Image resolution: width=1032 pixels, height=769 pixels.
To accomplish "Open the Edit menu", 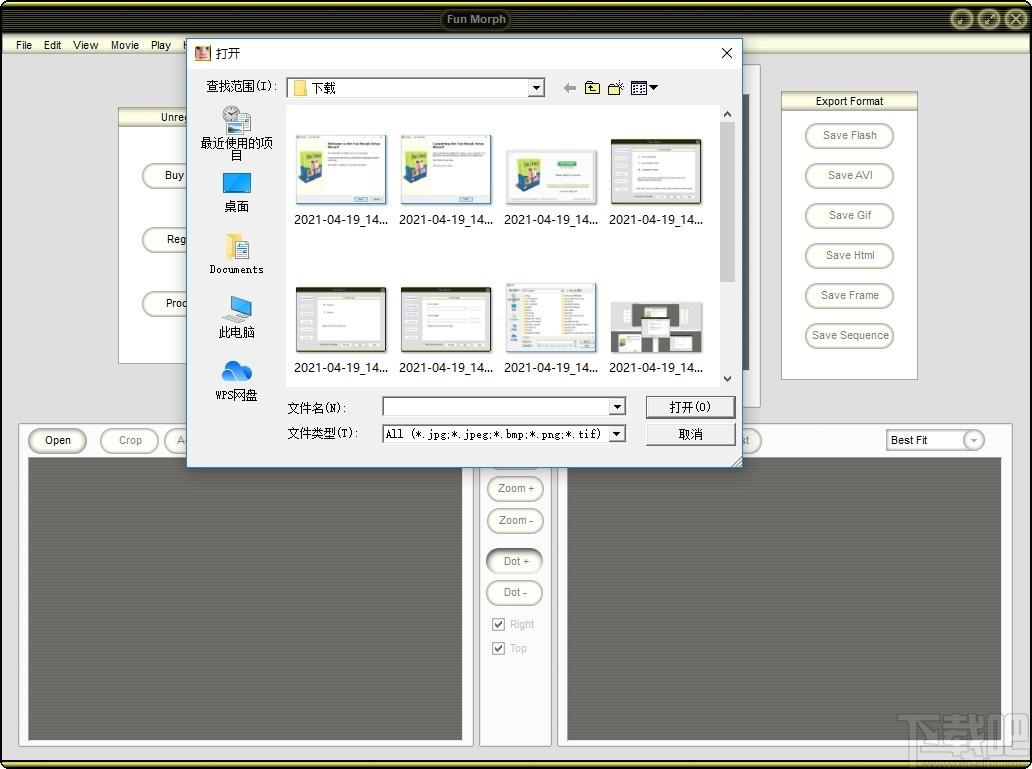I will click(53, 45).
